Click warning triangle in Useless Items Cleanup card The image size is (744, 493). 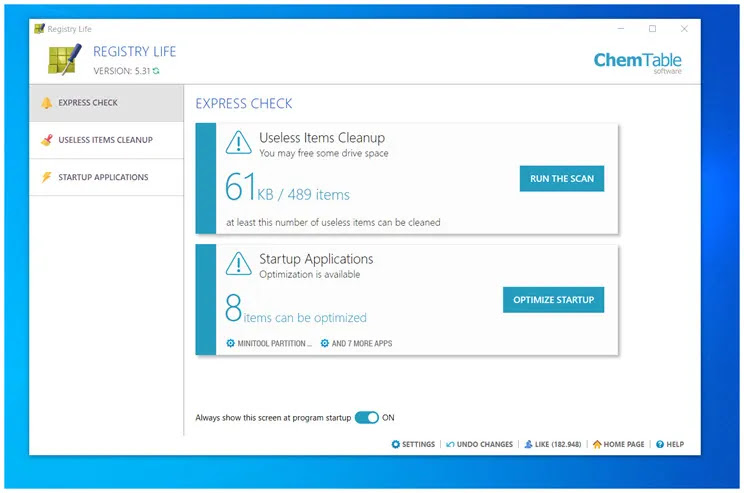(x=238, y=142)
